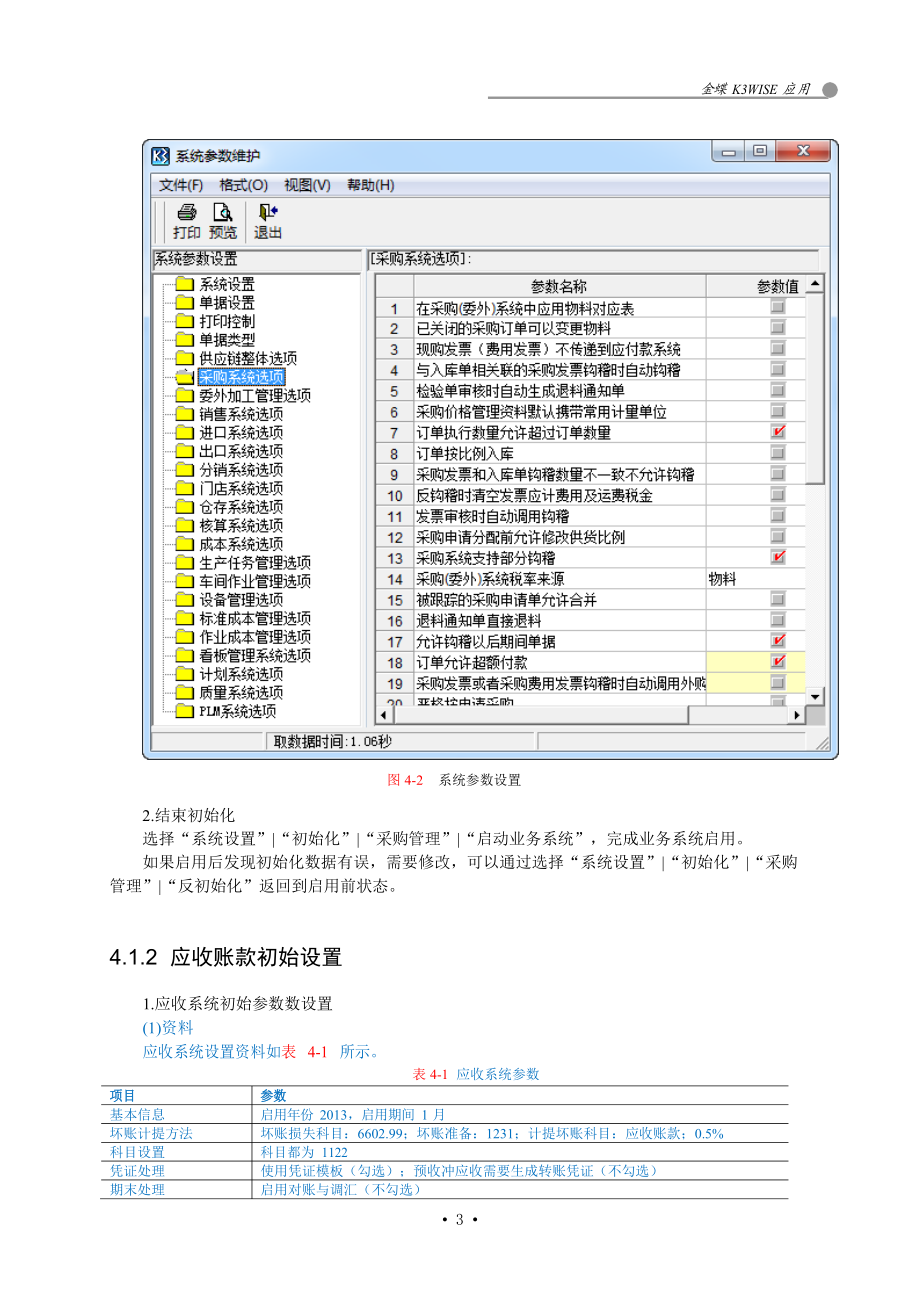Click horizontal scrollbar right arrow
The height and width of the screenshot is (1301, 920).
tap(797, 715)
